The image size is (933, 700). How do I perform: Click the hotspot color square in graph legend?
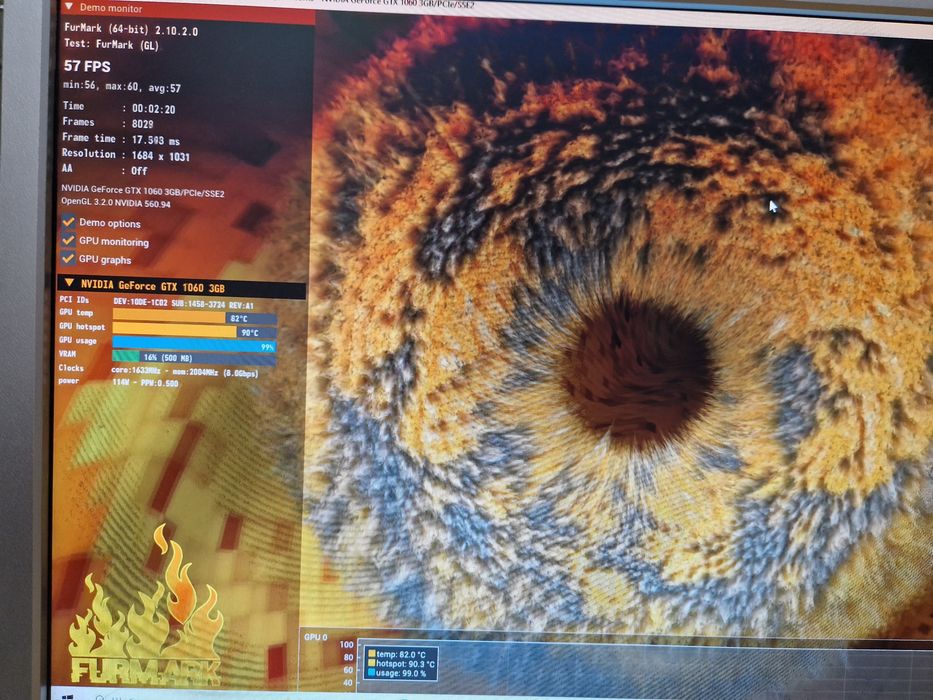[372, 663]
